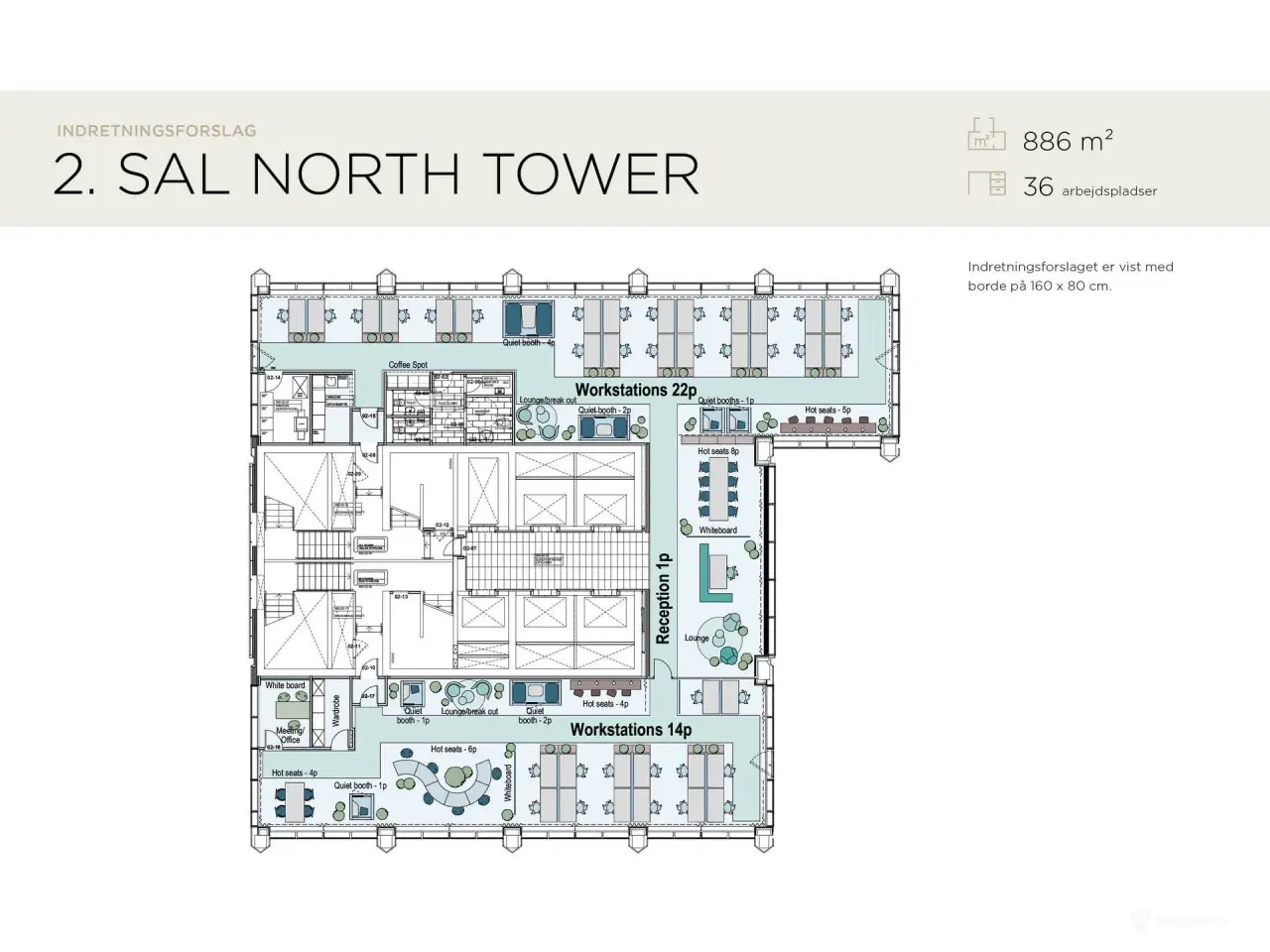Toggle the Quiet booths - 1p area
Screen dimensions: 1270x952
click(723, 416)
